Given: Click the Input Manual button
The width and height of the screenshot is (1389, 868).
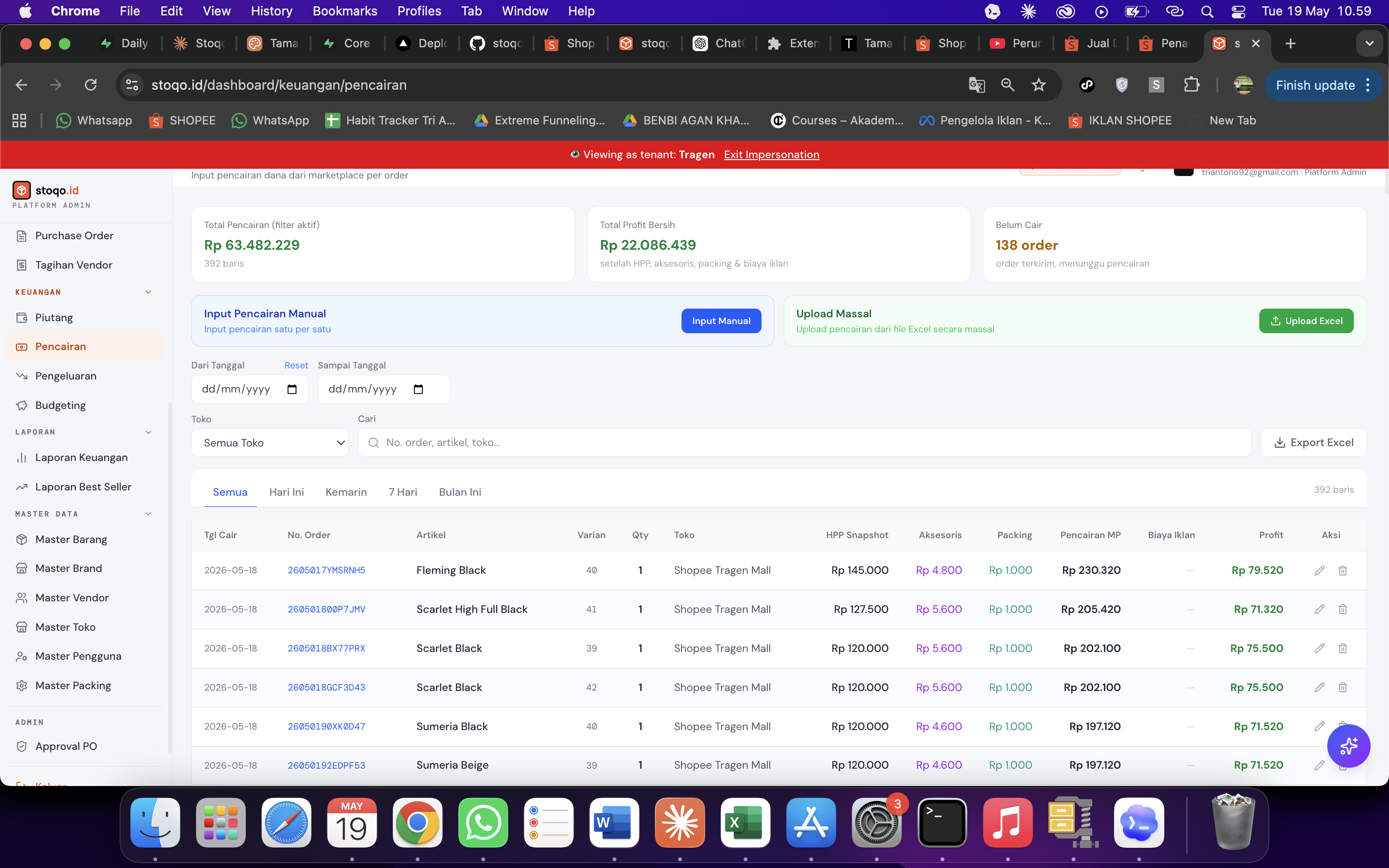Looking at the screenshot, I should [721, 321].
